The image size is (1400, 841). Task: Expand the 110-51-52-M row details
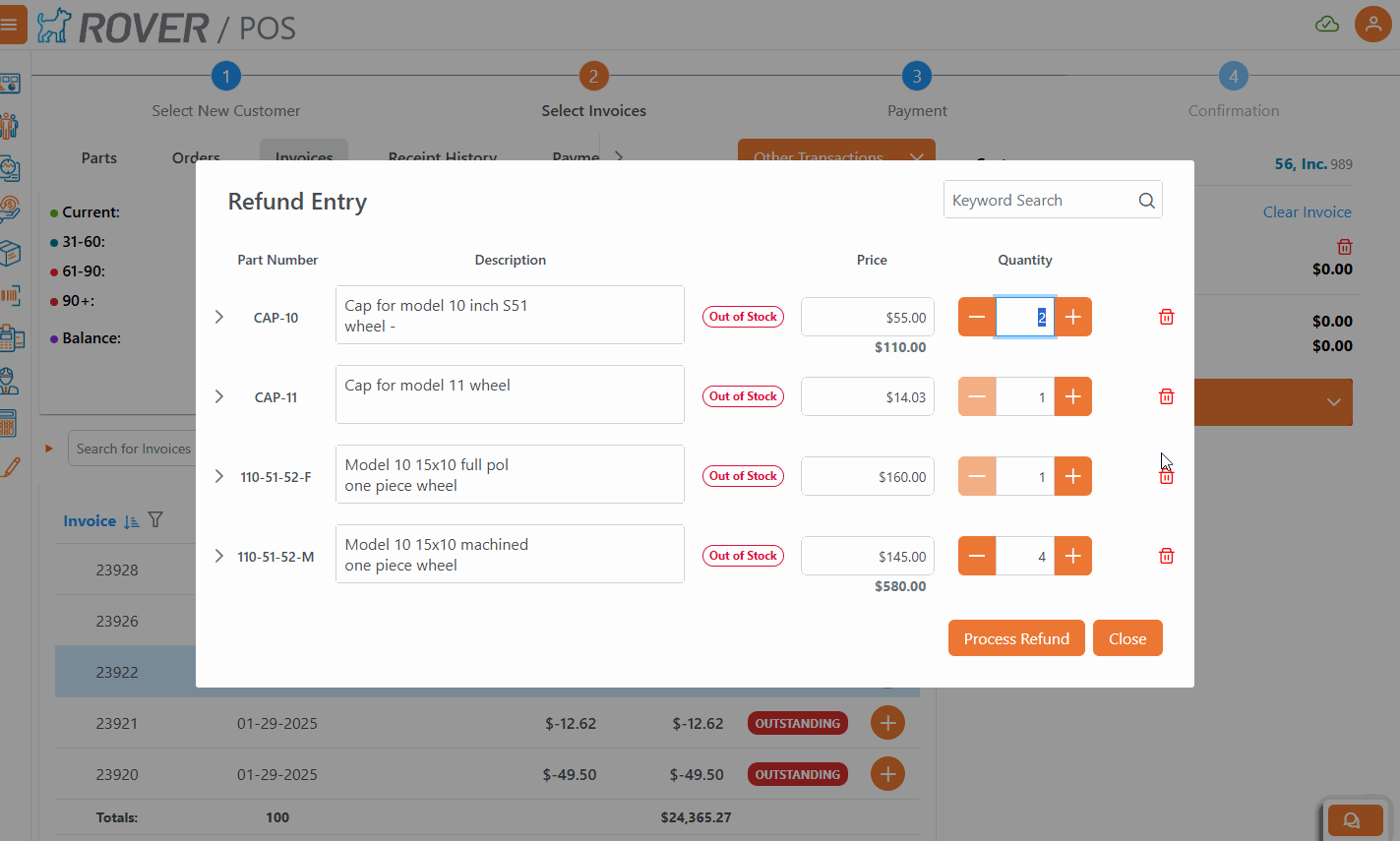pyautogui.click(x=219, y=556)
